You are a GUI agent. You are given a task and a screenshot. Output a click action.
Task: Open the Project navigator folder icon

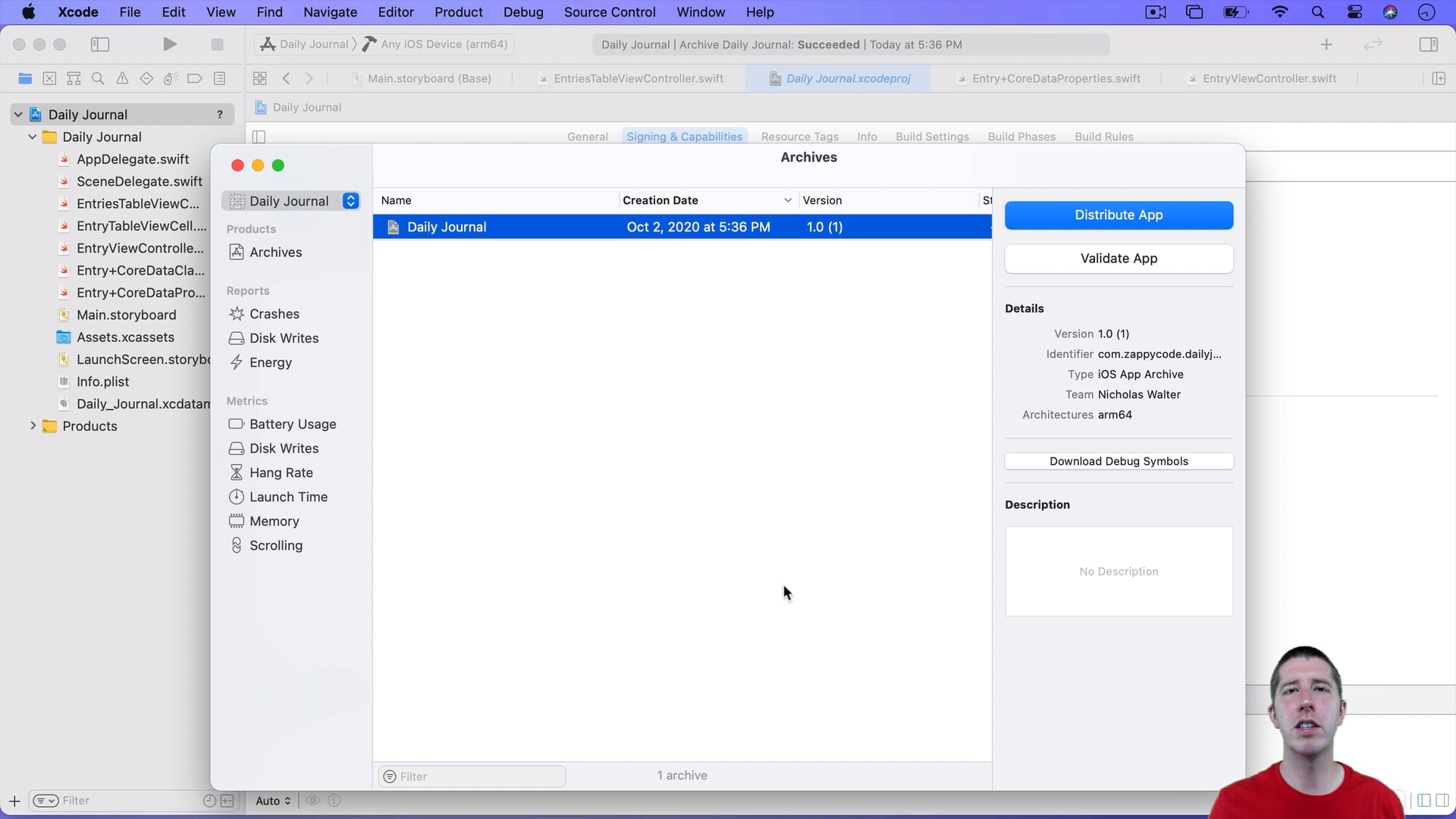click(25, 78)
